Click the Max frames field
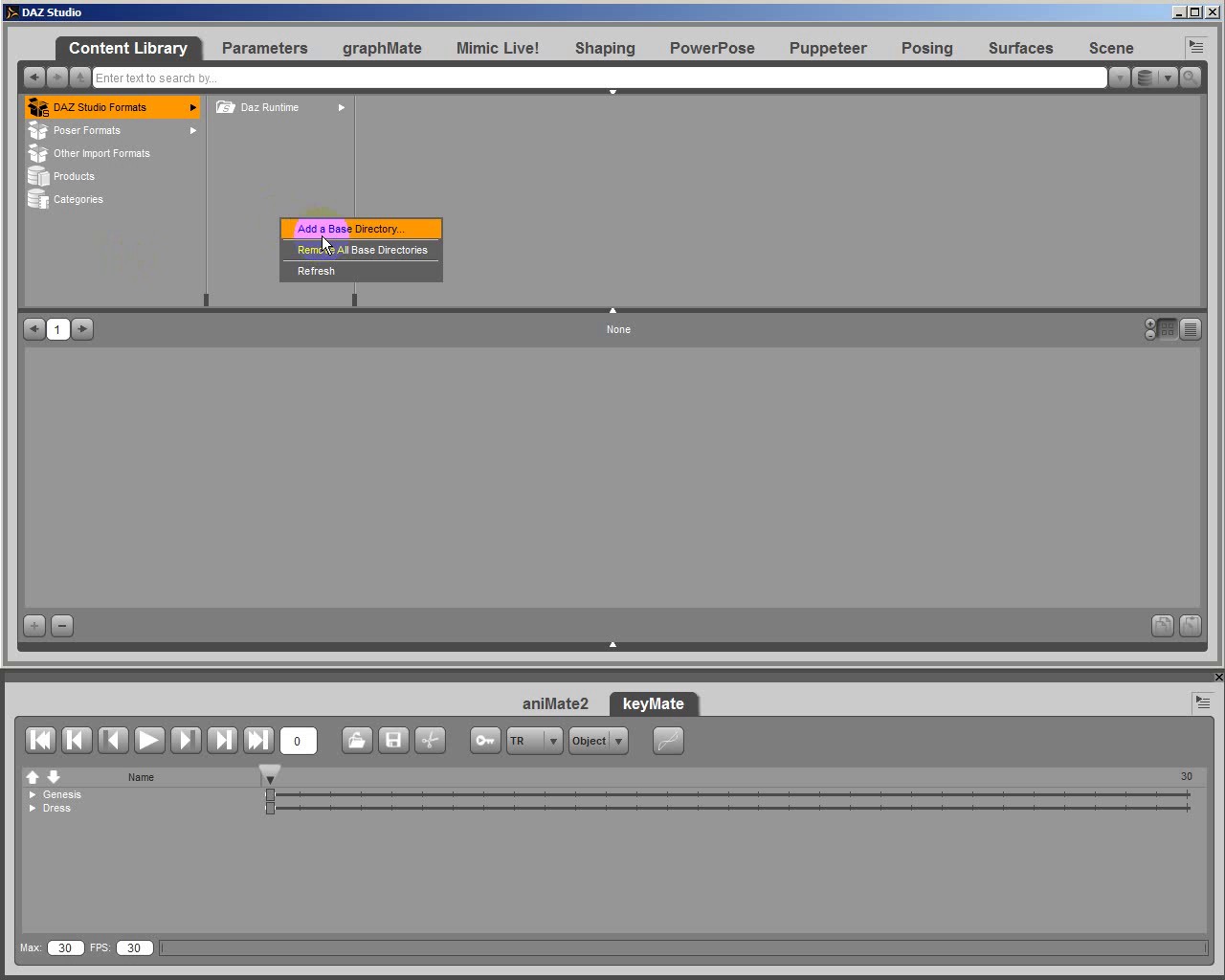The image size is (1225, 980). [65, 947]
